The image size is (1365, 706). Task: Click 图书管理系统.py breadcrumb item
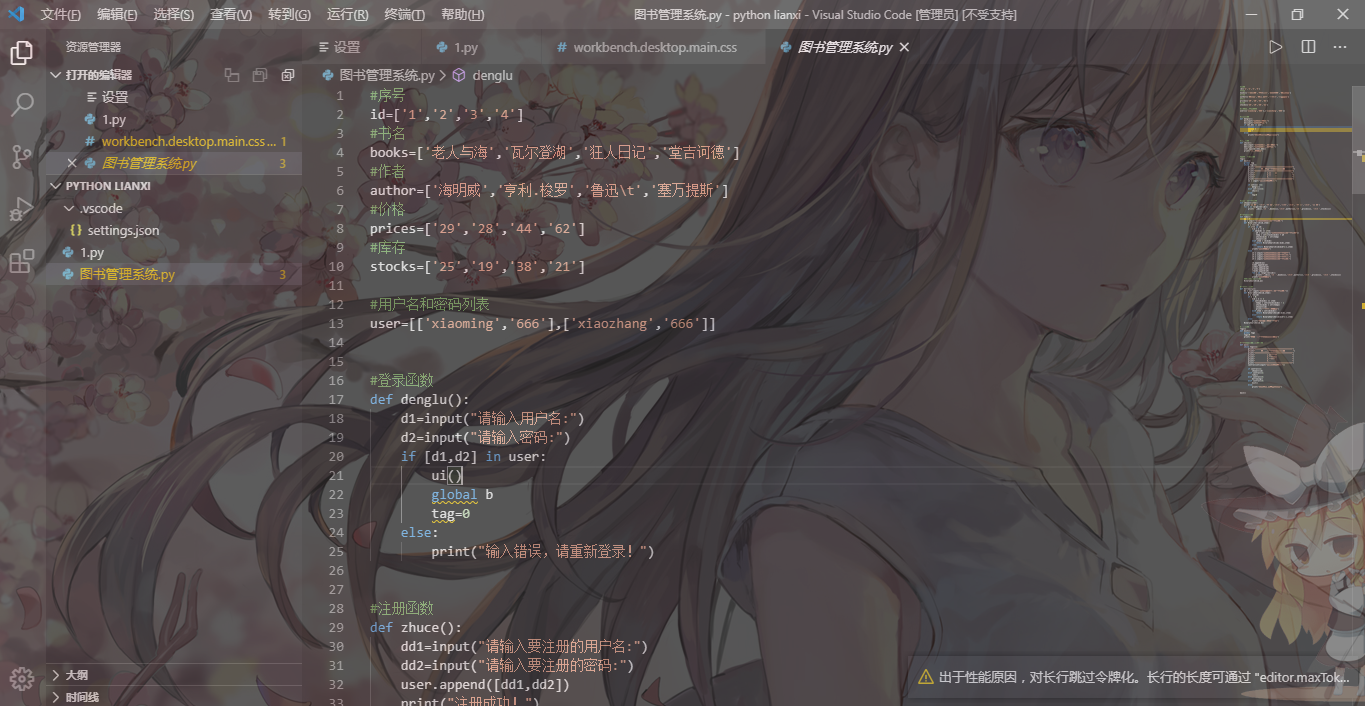[x=386, y=75]
